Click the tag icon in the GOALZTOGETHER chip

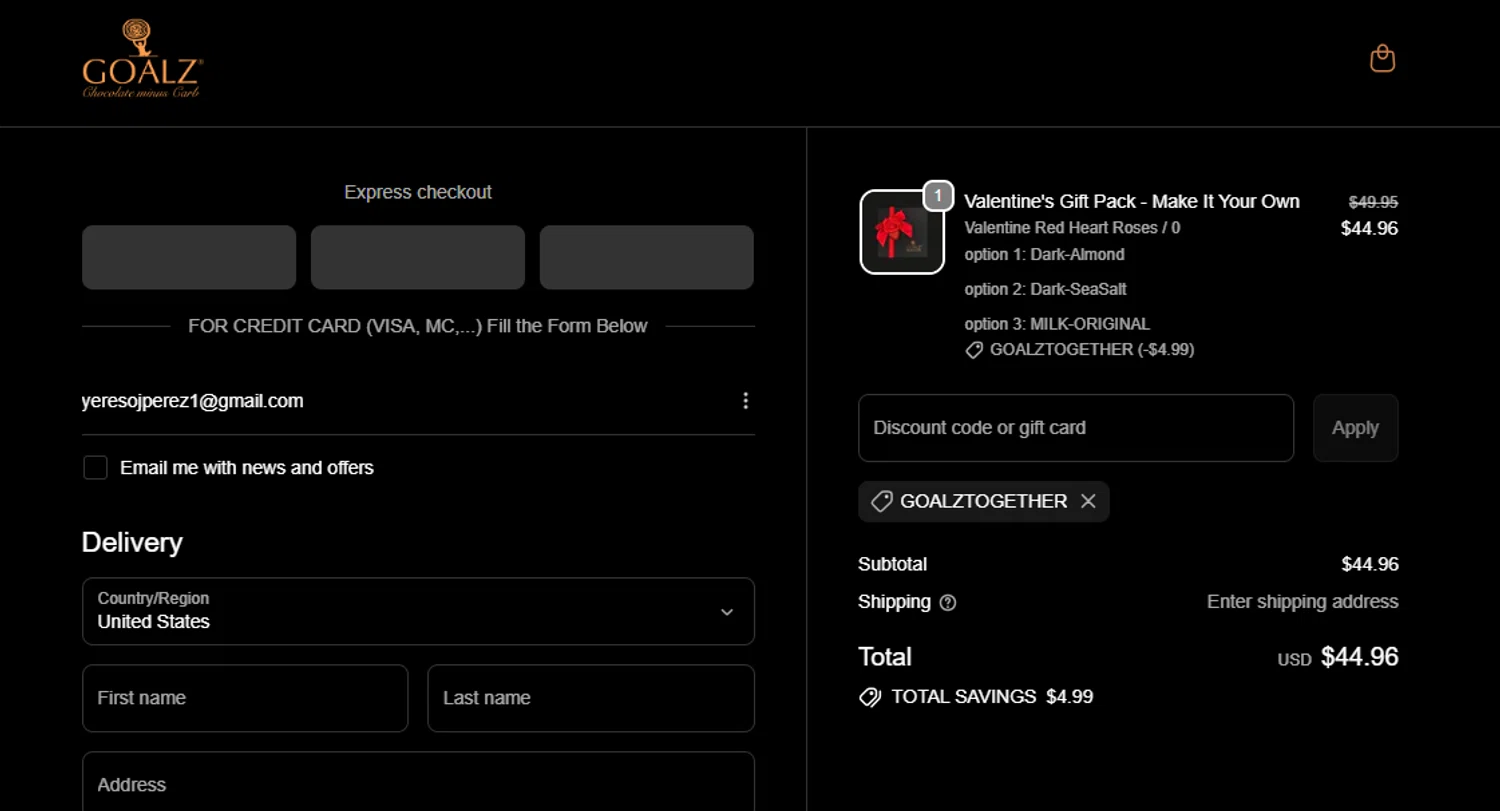click(x=881, y=501)
